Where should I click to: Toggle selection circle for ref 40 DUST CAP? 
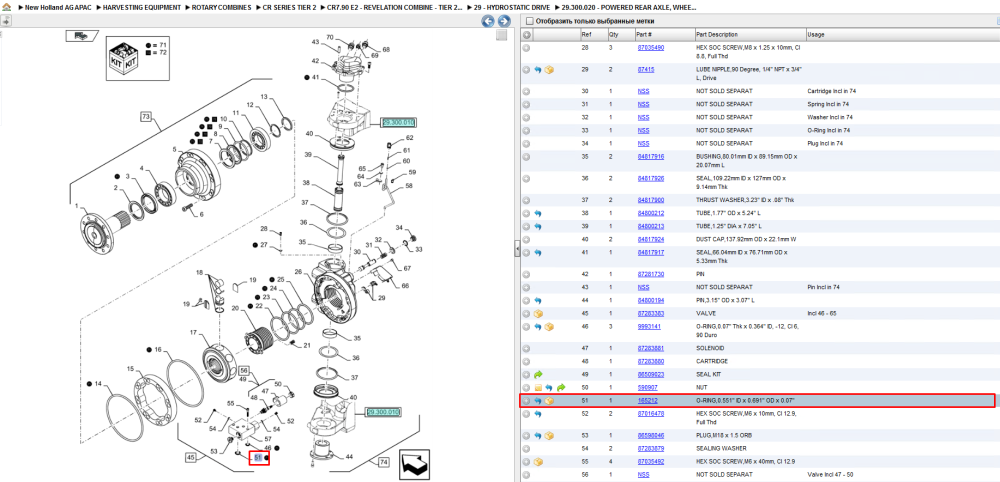coord(526,240)
